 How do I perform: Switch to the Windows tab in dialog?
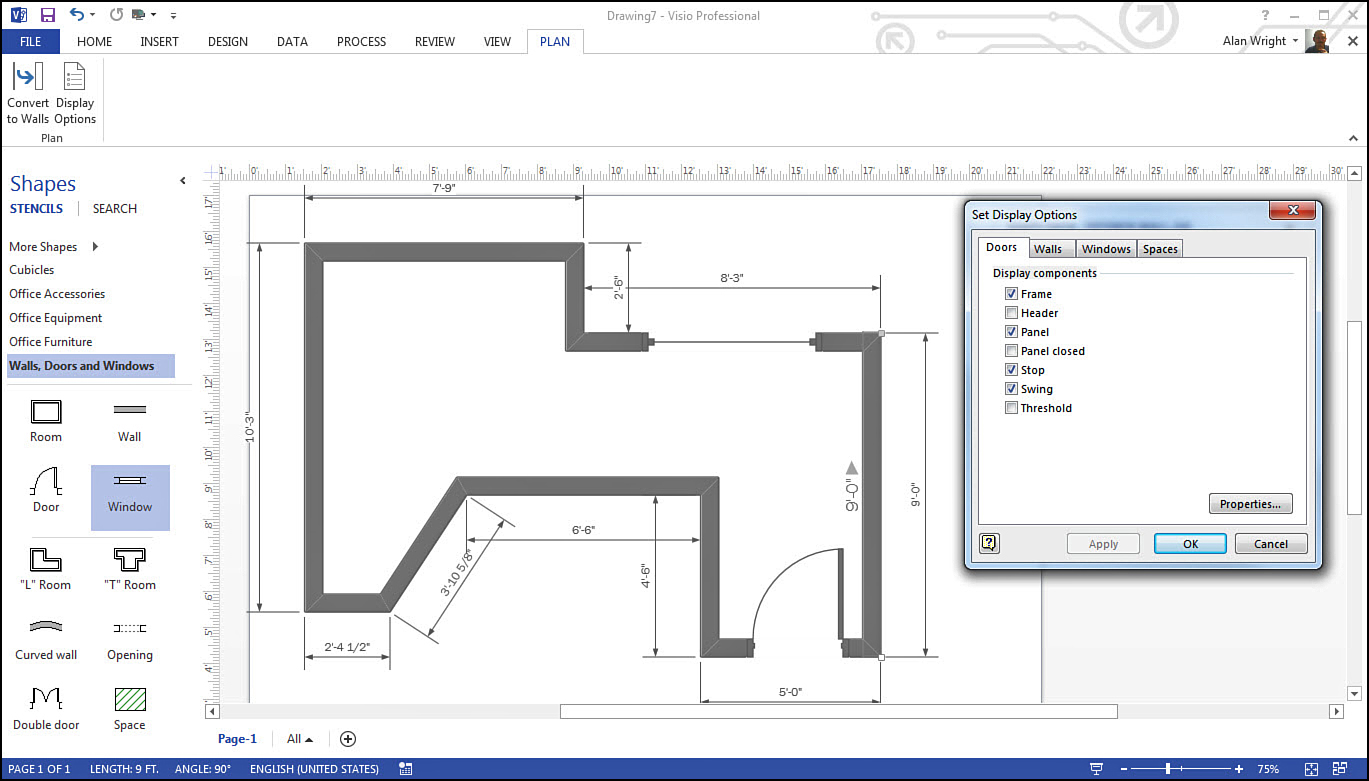pyautogui.click(x=1106, y=249)
